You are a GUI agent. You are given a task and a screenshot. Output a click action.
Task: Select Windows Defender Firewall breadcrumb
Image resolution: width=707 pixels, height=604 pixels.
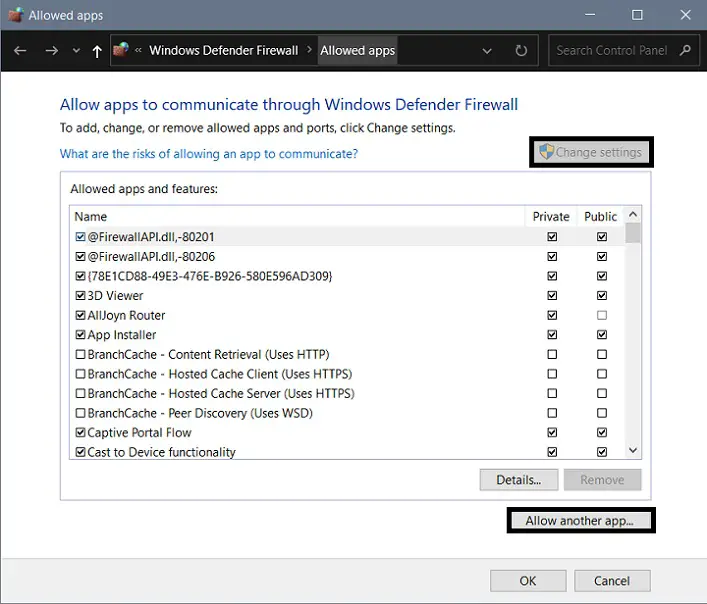click(224, 50)
